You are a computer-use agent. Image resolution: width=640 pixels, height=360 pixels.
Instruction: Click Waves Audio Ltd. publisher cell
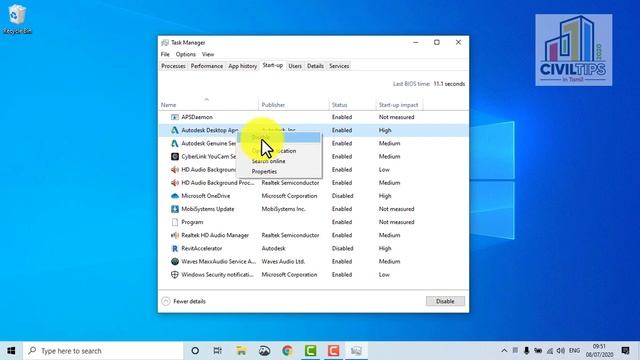[x=283, y=261]
